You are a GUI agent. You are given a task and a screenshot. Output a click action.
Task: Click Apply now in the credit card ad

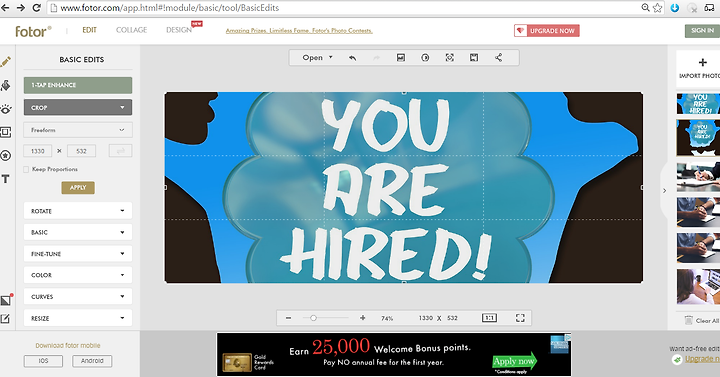click(x=514, y=361)
